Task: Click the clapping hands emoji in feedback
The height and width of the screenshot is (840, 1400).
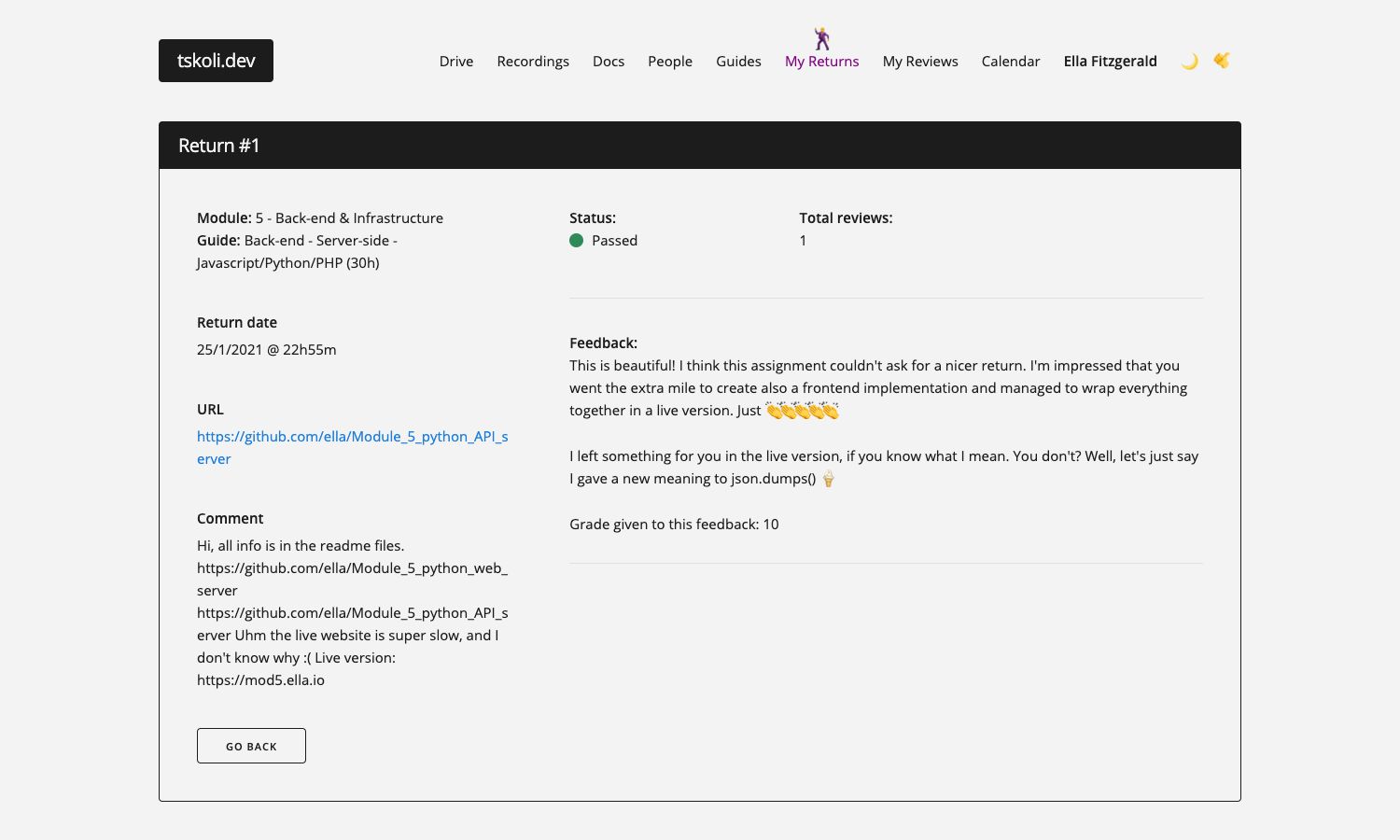Action: pos(802,411)
